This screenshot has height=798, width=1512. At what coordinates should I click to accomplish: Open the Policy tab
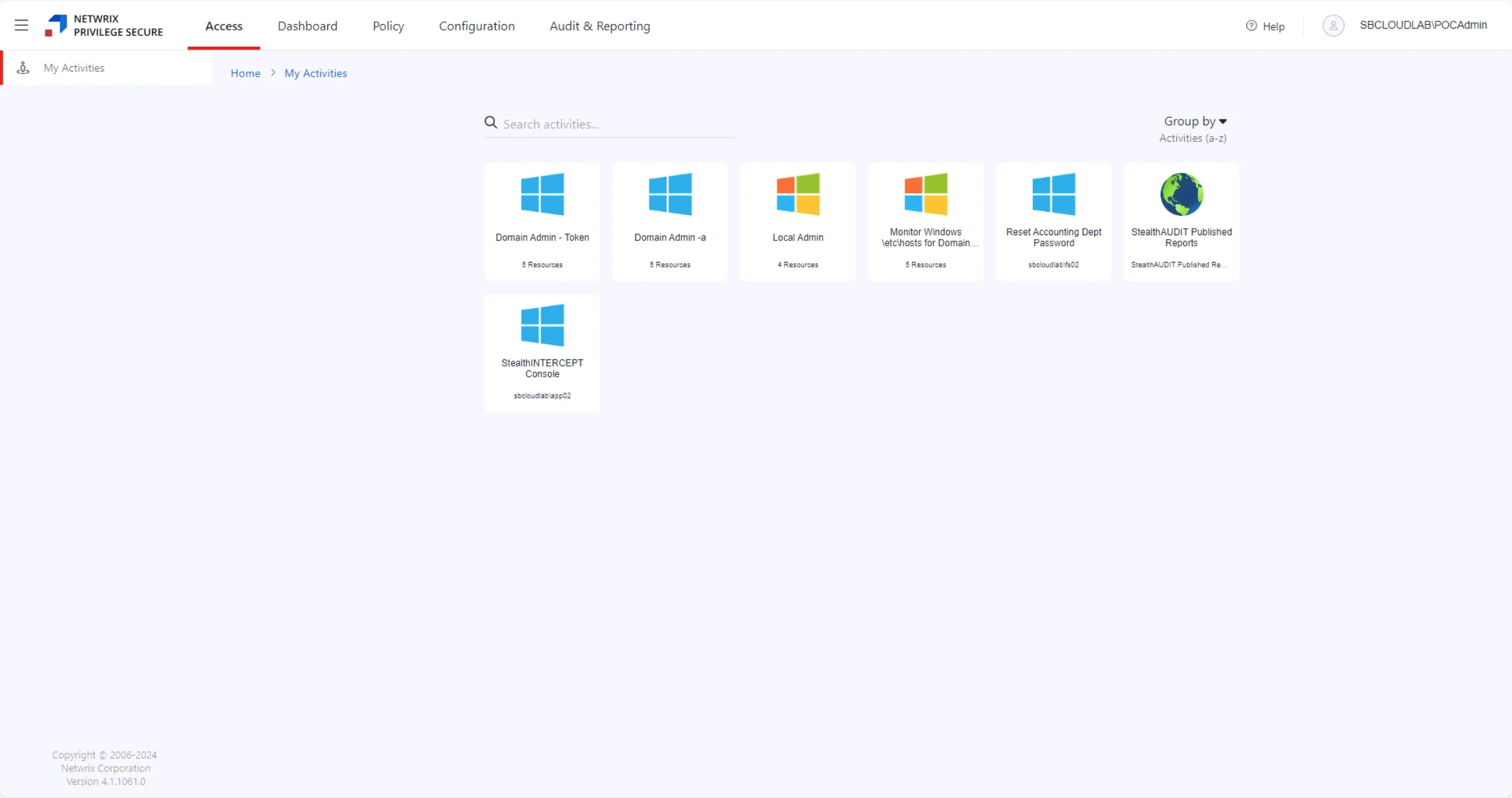coord(388,26)
